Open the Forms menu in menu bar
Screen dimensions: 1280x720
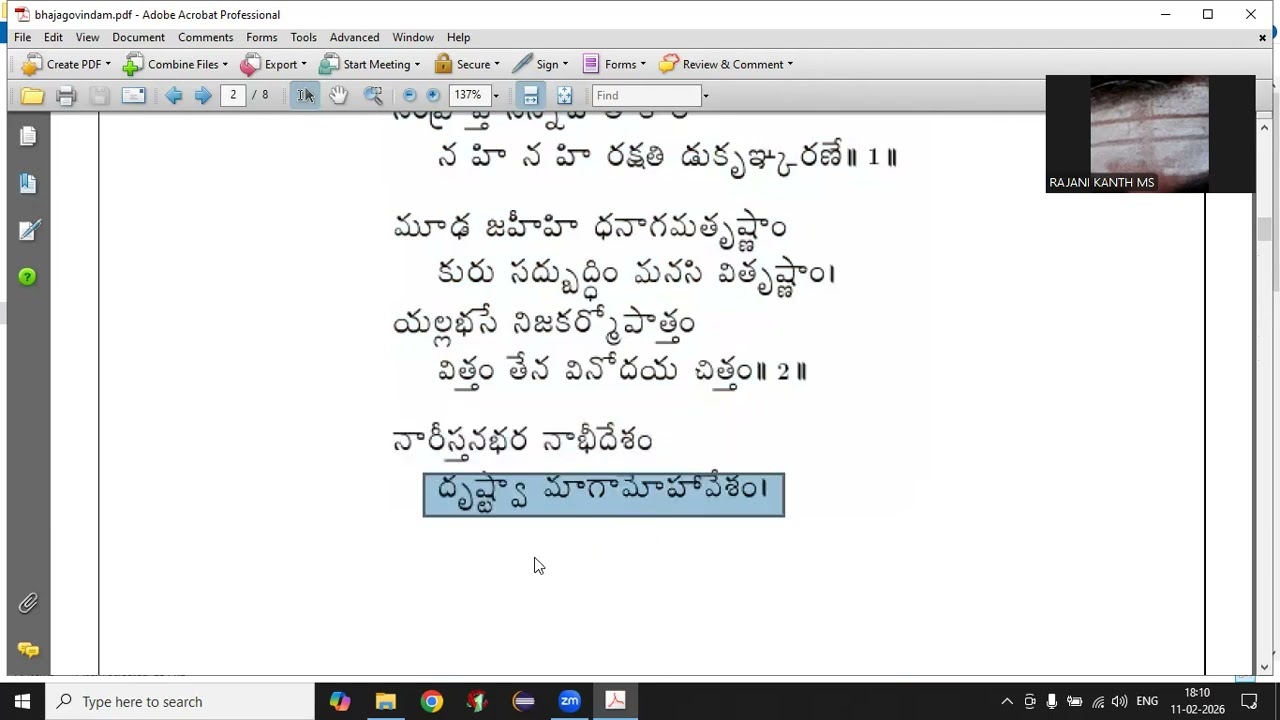pos(261,37)
